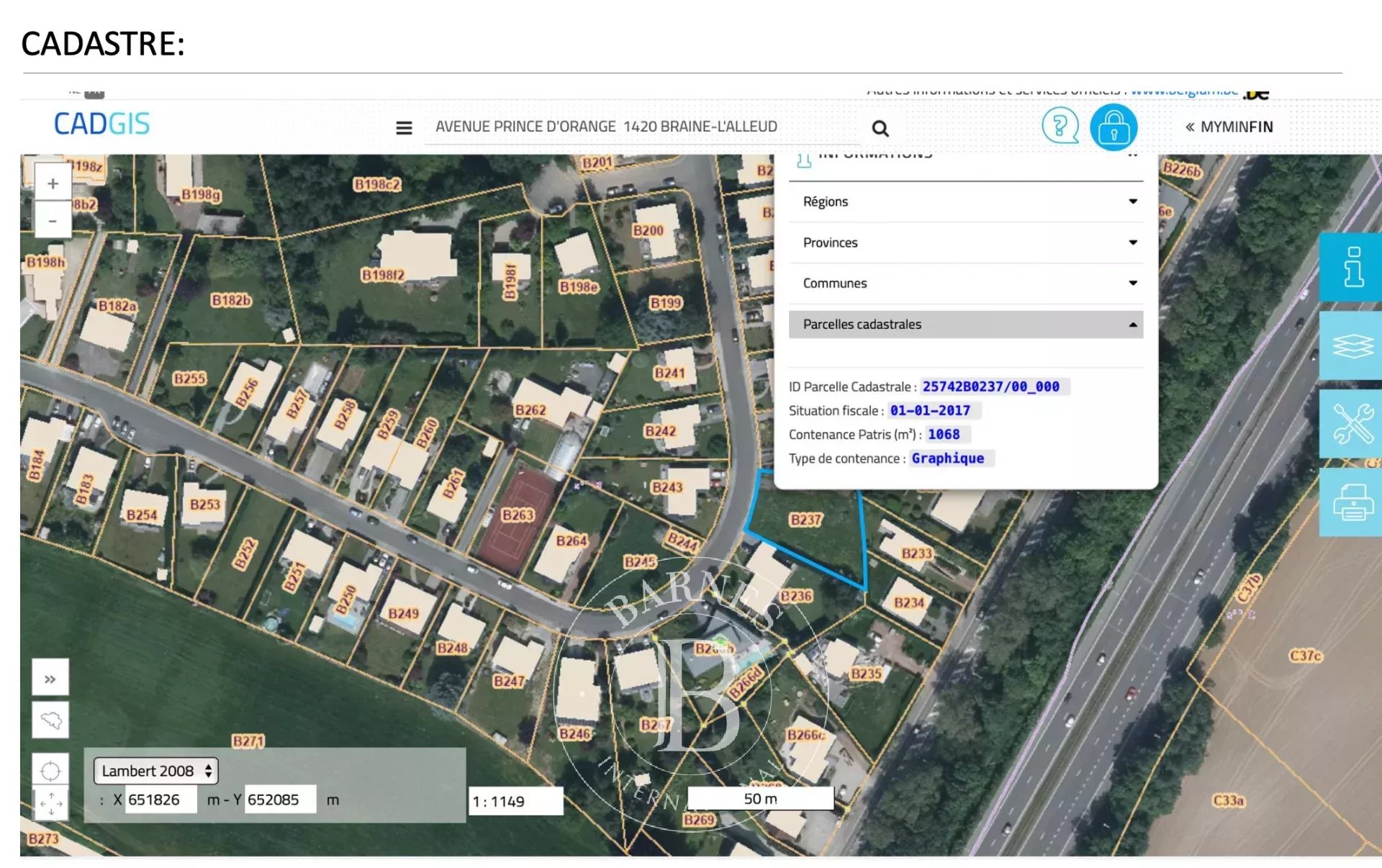Open the help question mark icon
Screen dimensions: 1382x868
click(x=1060, y=127)
